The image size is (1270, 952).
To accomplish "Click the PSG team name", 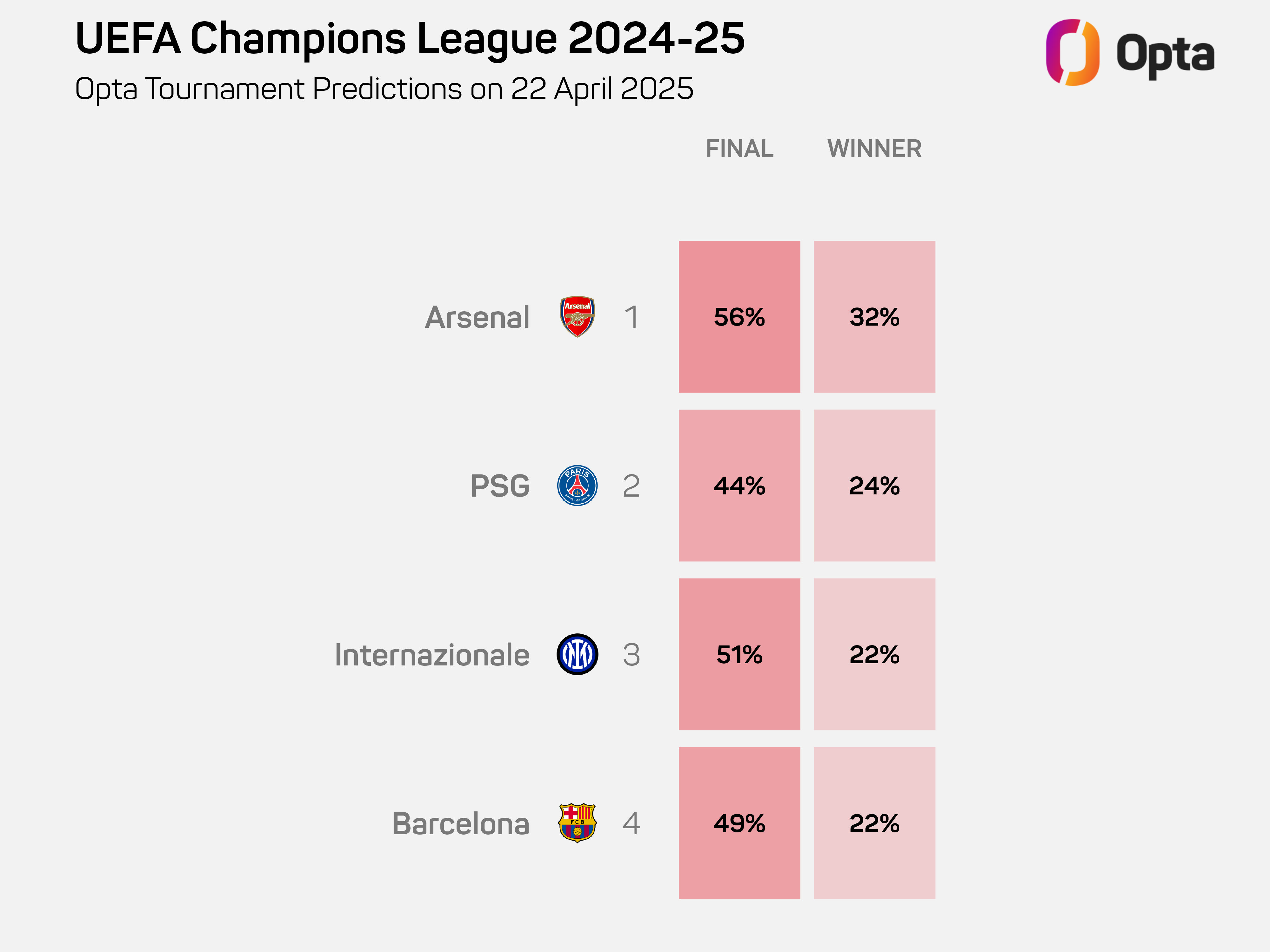I will coord(499,486).
